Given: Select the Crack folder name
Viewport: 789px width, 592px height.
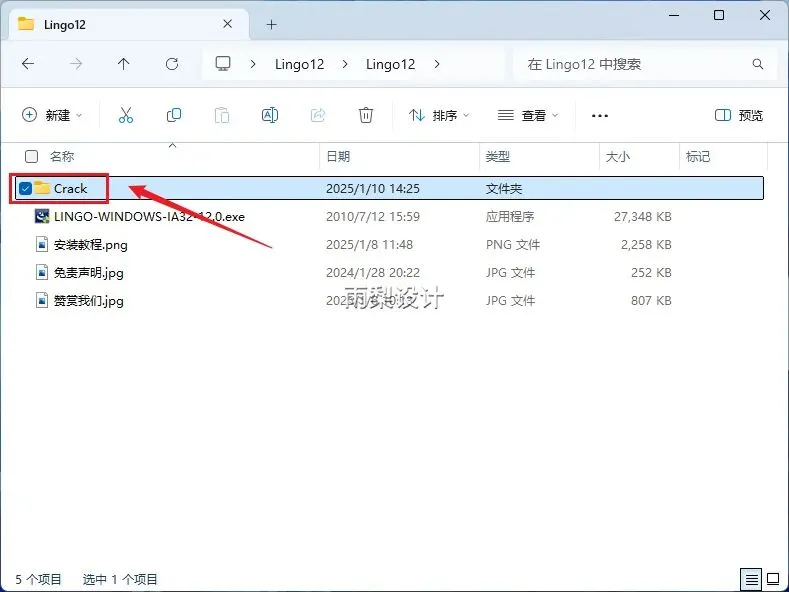Looking at the screenshot, I should click(70, 188).
